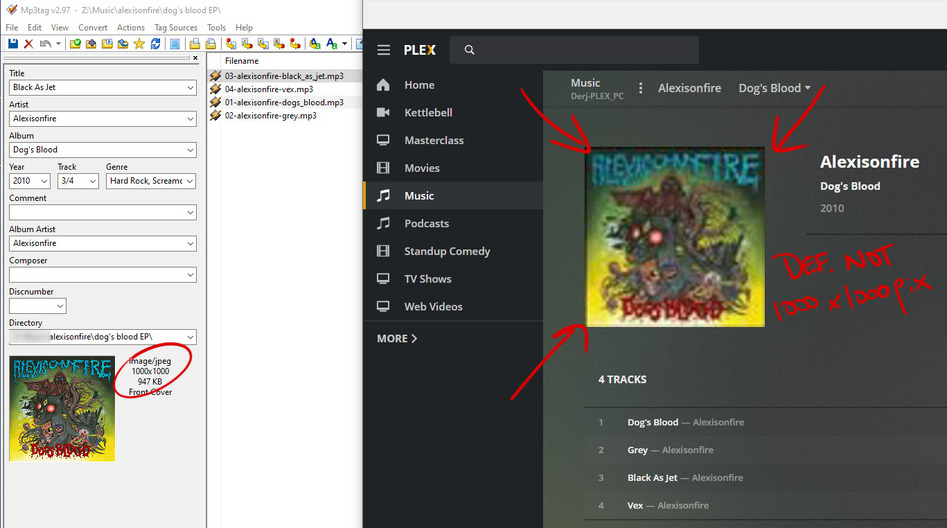Expand the Directory path dropdown
The height and width of the screenshot is (528, 947).
(190, 337)
